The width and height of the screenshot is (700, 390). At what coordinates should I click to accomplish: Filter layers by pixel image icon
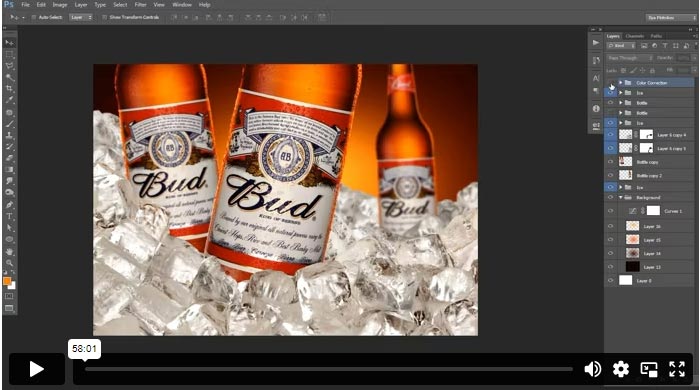pyautogui.click(x=644, y=46)
